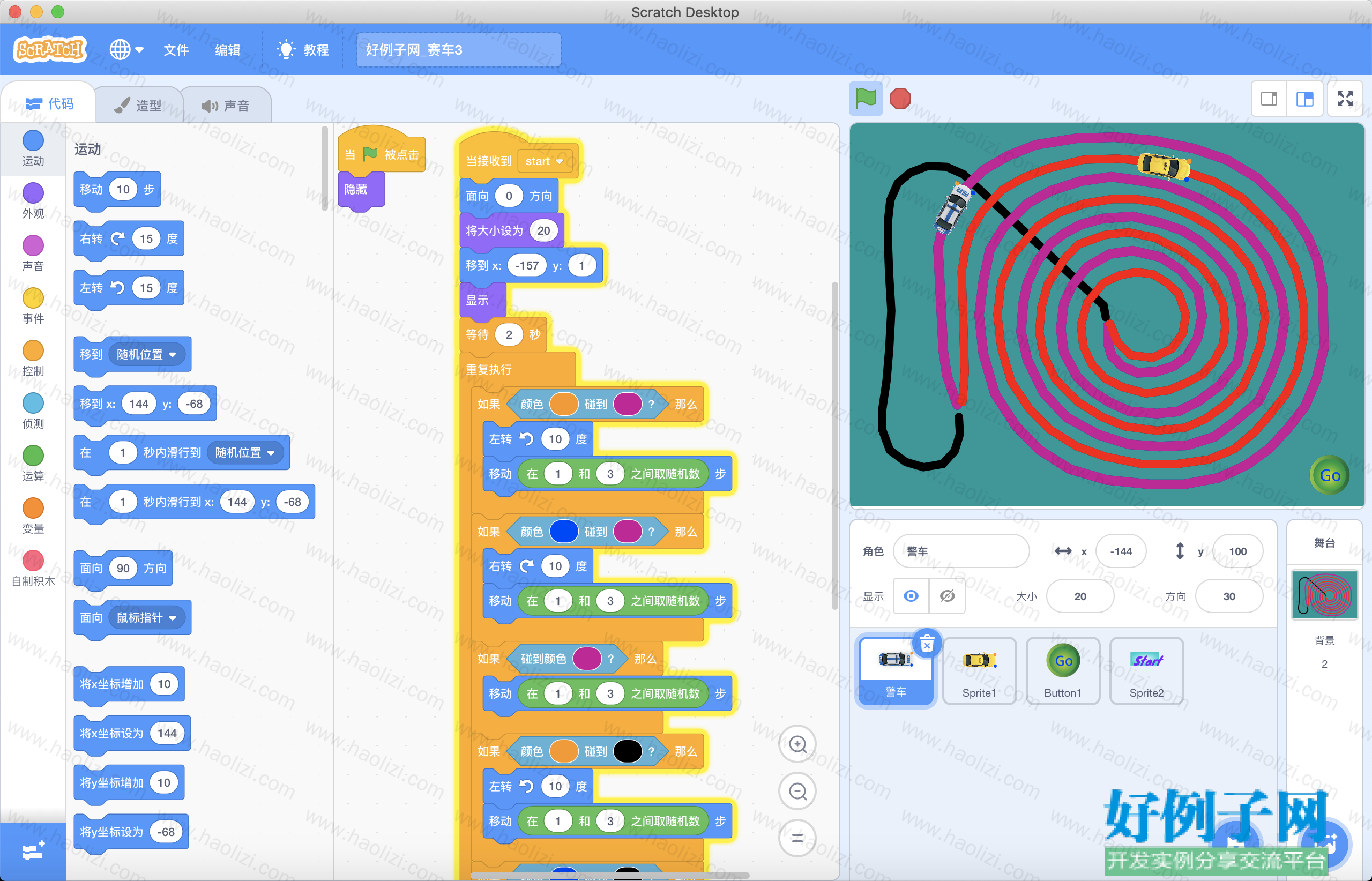Enter full screen stage mode

1345,99
